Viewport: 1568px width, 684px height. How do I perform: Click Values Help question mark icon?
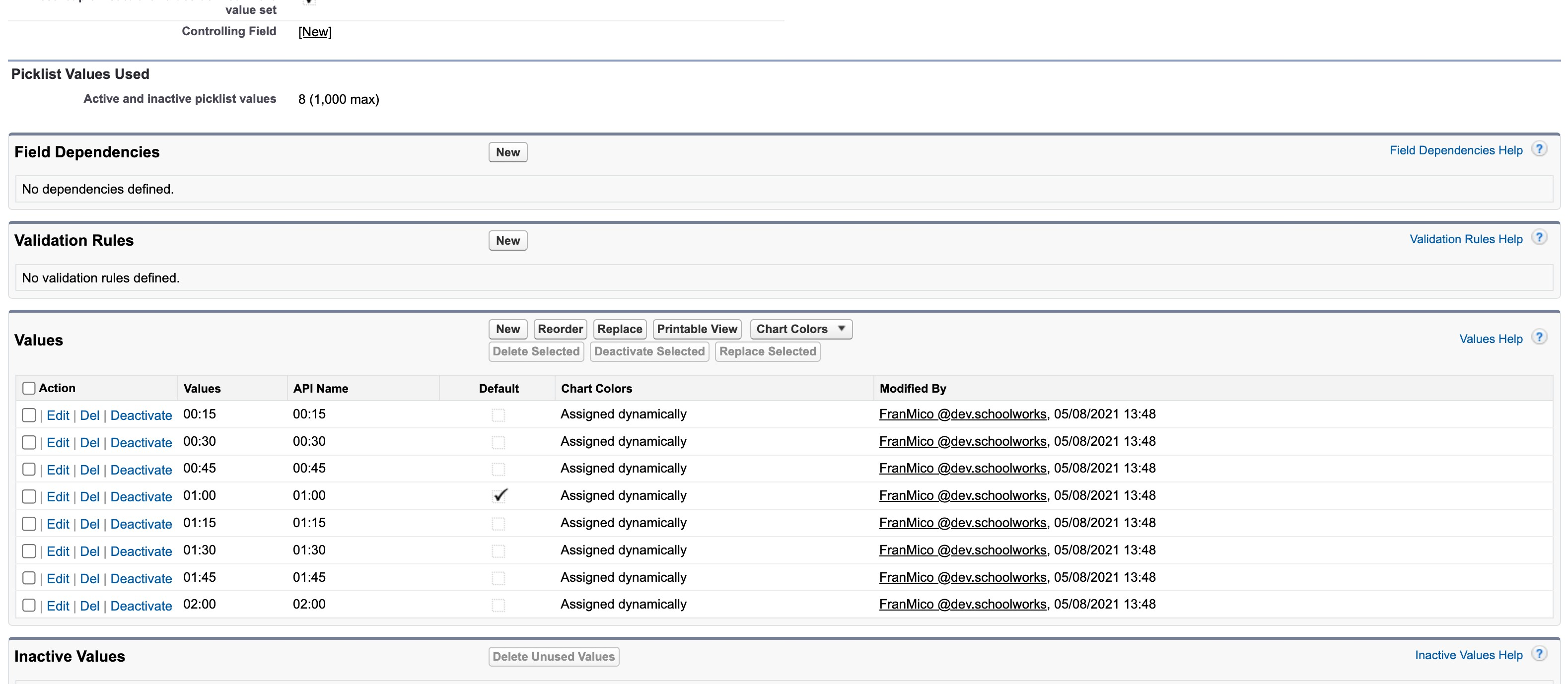(1539, 338)
